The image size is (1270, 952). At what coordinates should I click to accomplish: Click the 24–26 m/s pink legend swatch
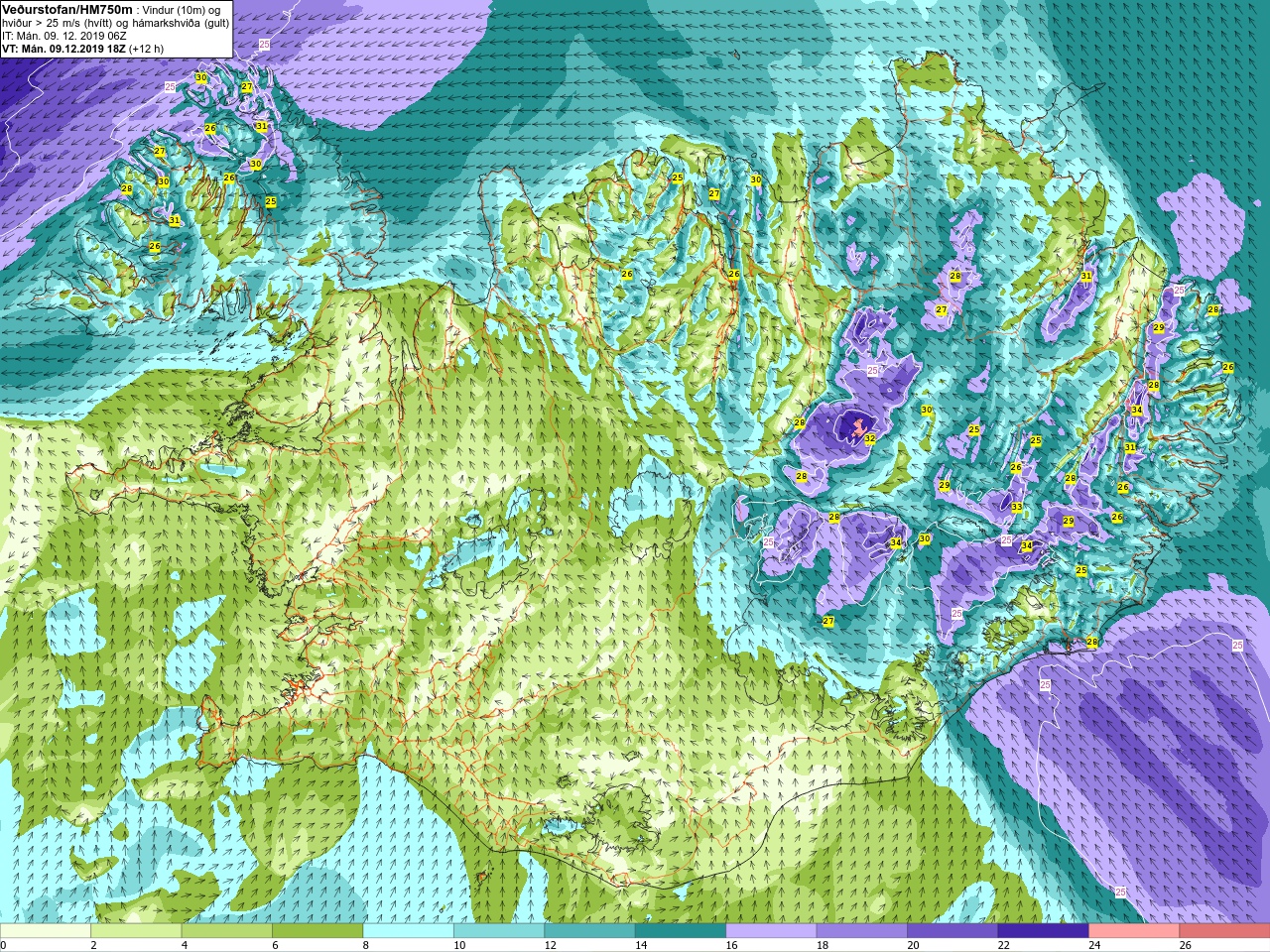pos(1134,931)
